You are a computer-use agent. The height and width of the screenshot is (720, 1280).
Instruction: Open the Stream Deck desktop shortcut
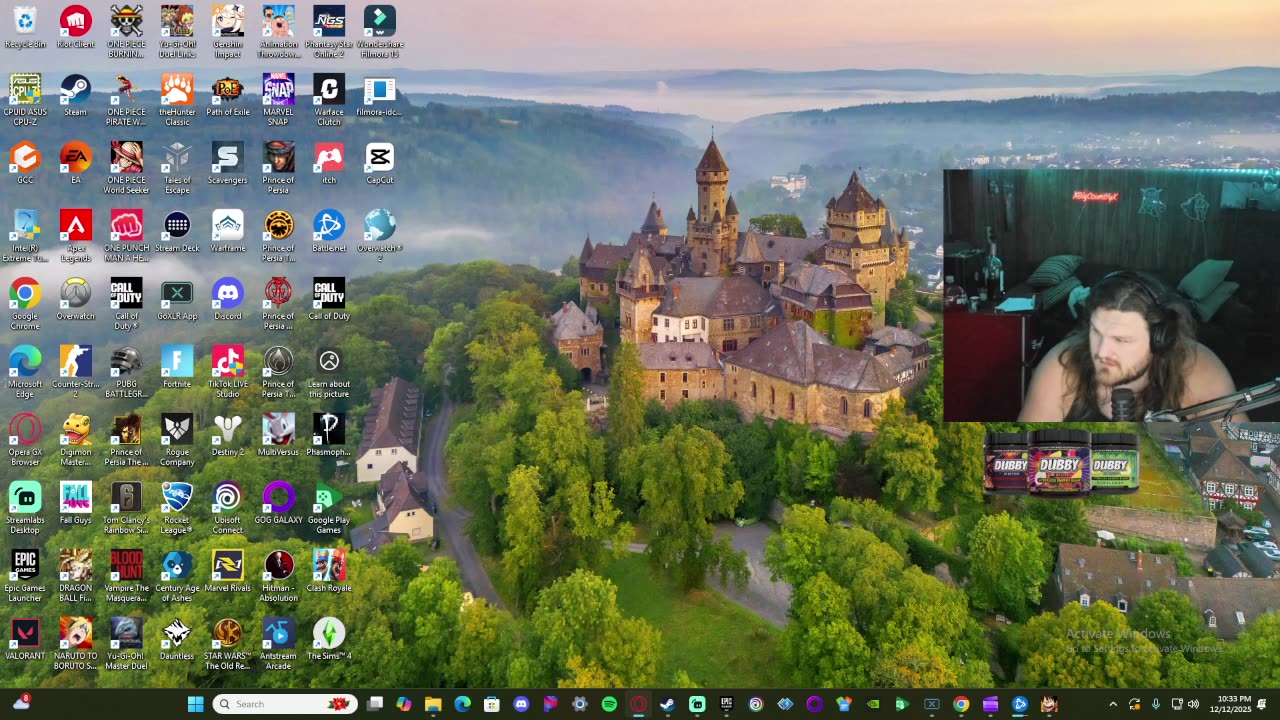177,232
